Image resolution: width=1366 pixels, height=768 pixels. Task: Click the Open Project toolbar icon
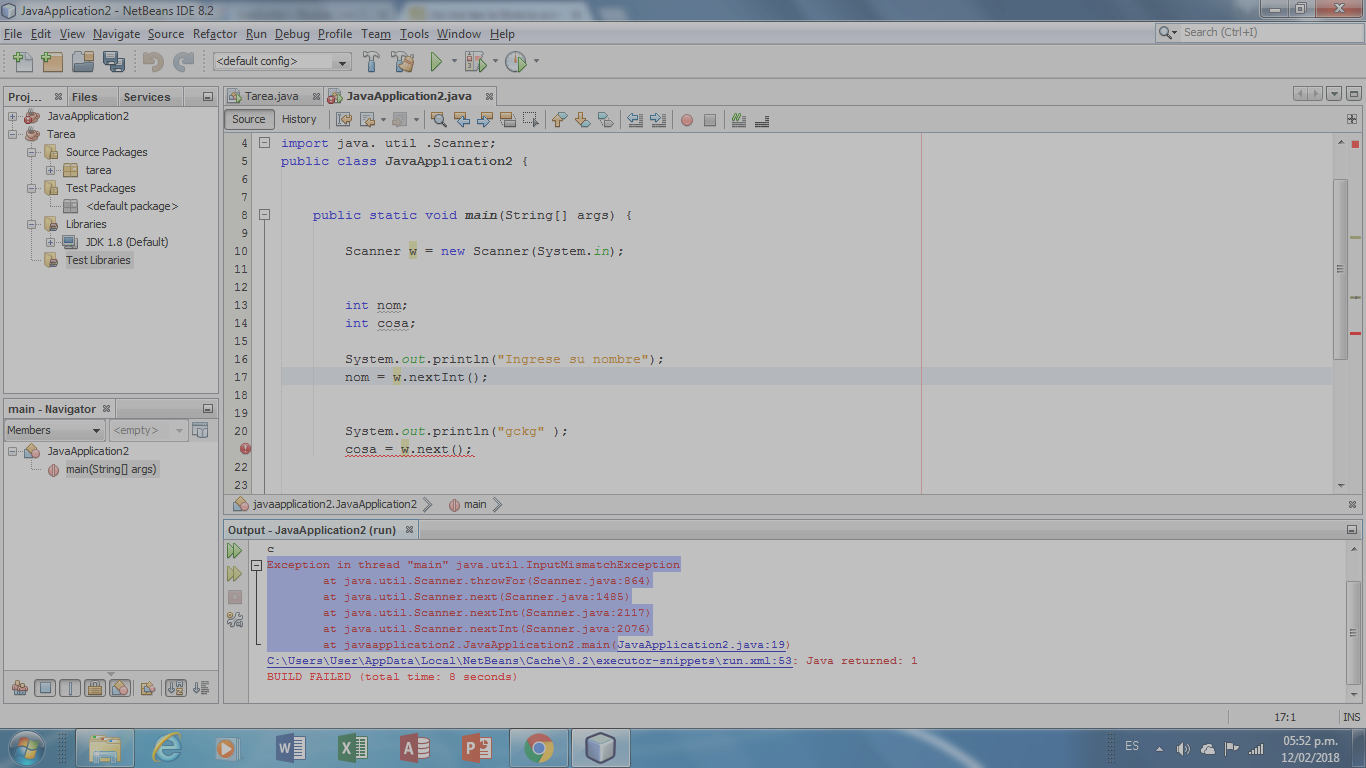[83, 62]
